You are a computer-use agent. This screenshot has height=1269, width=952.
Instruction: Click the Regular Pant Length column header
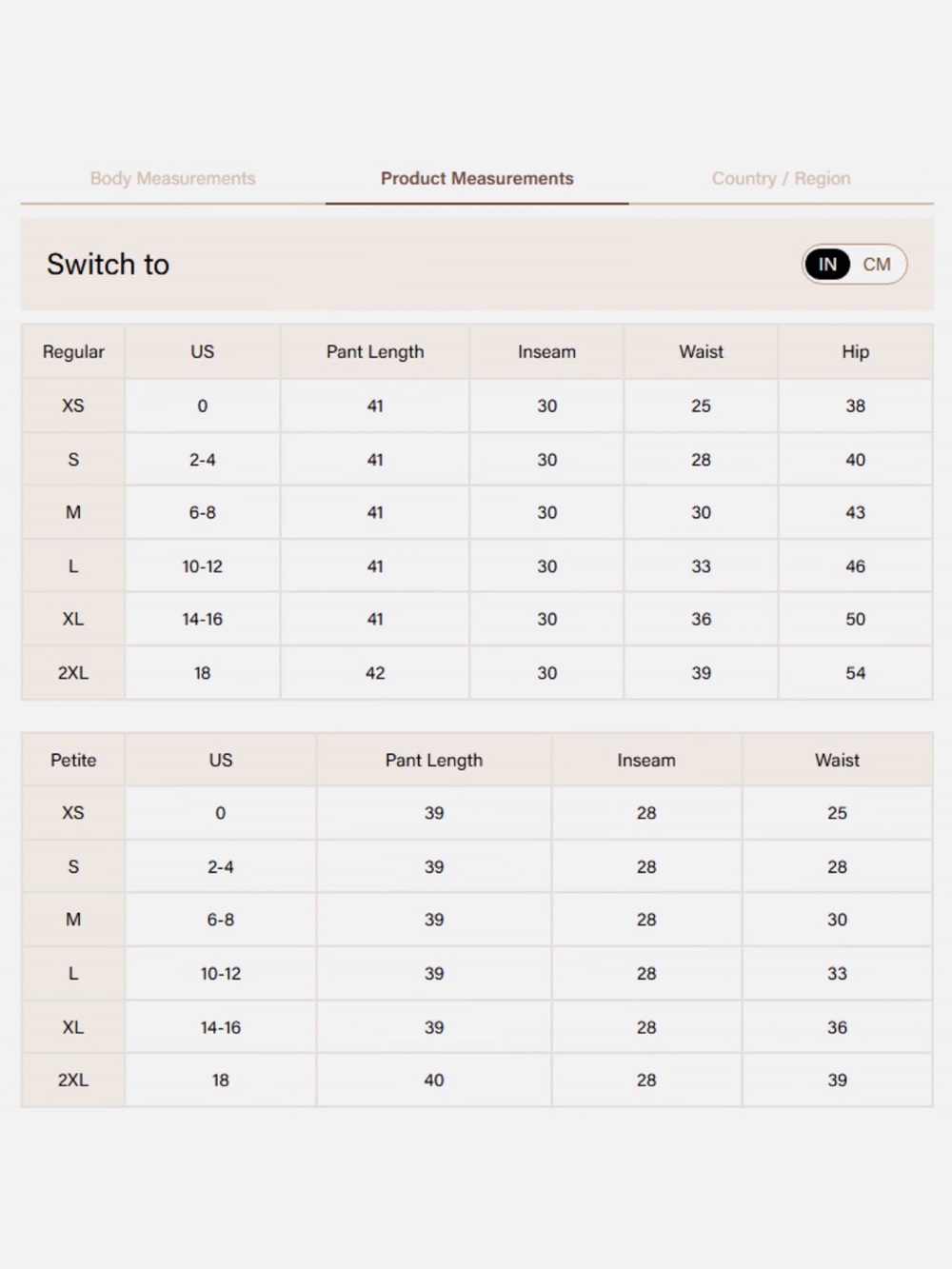pos(375,352)
